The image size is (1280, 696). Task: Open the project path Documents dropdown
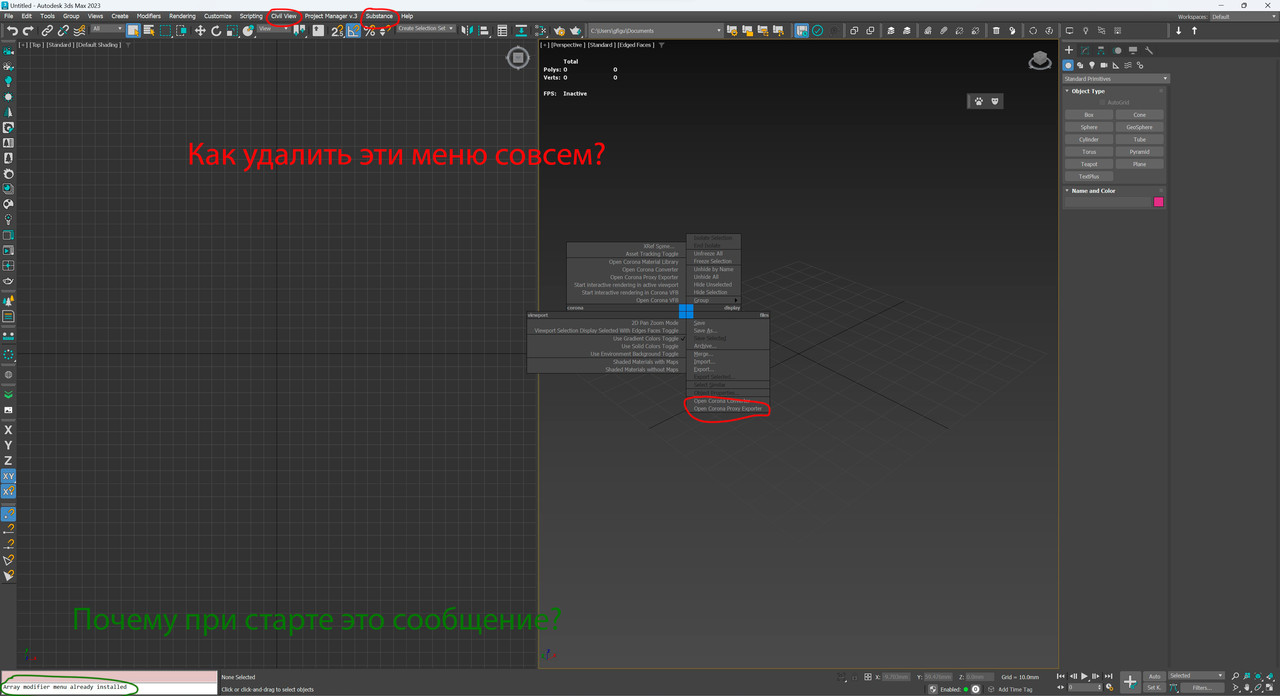pyautogui.click(x=654, y=31)
